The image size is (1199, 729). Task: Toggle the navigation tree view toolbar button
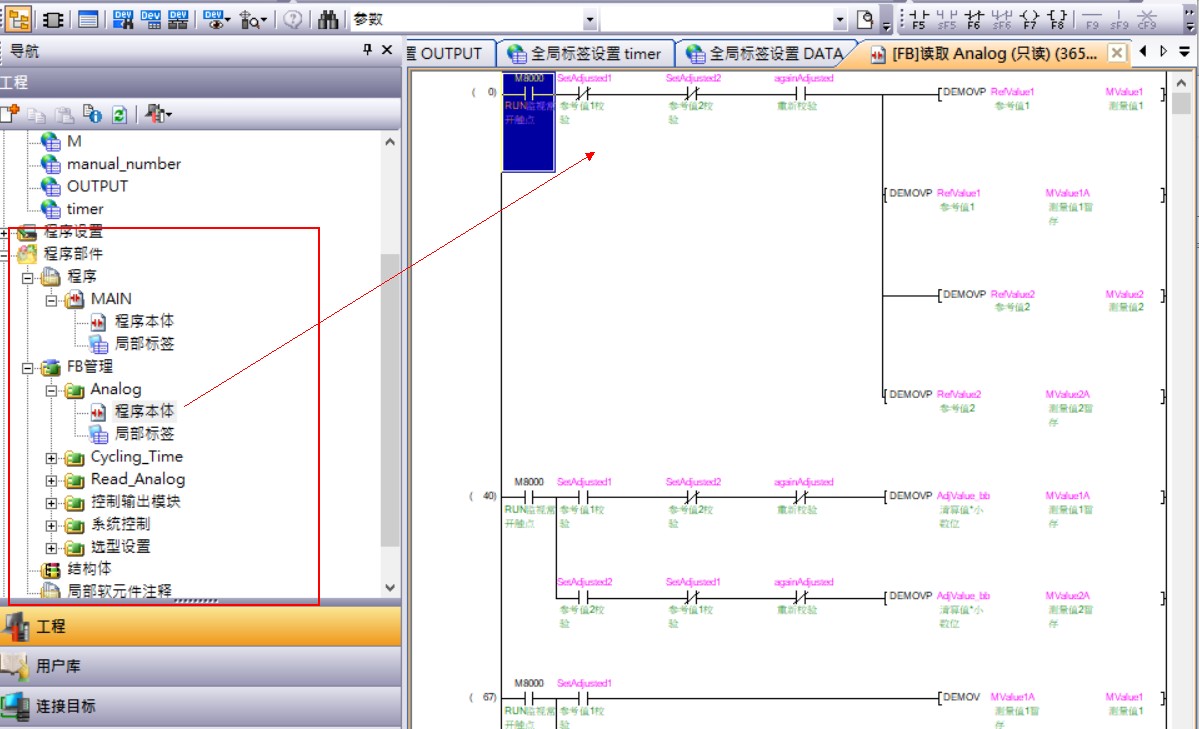point(19,19)
